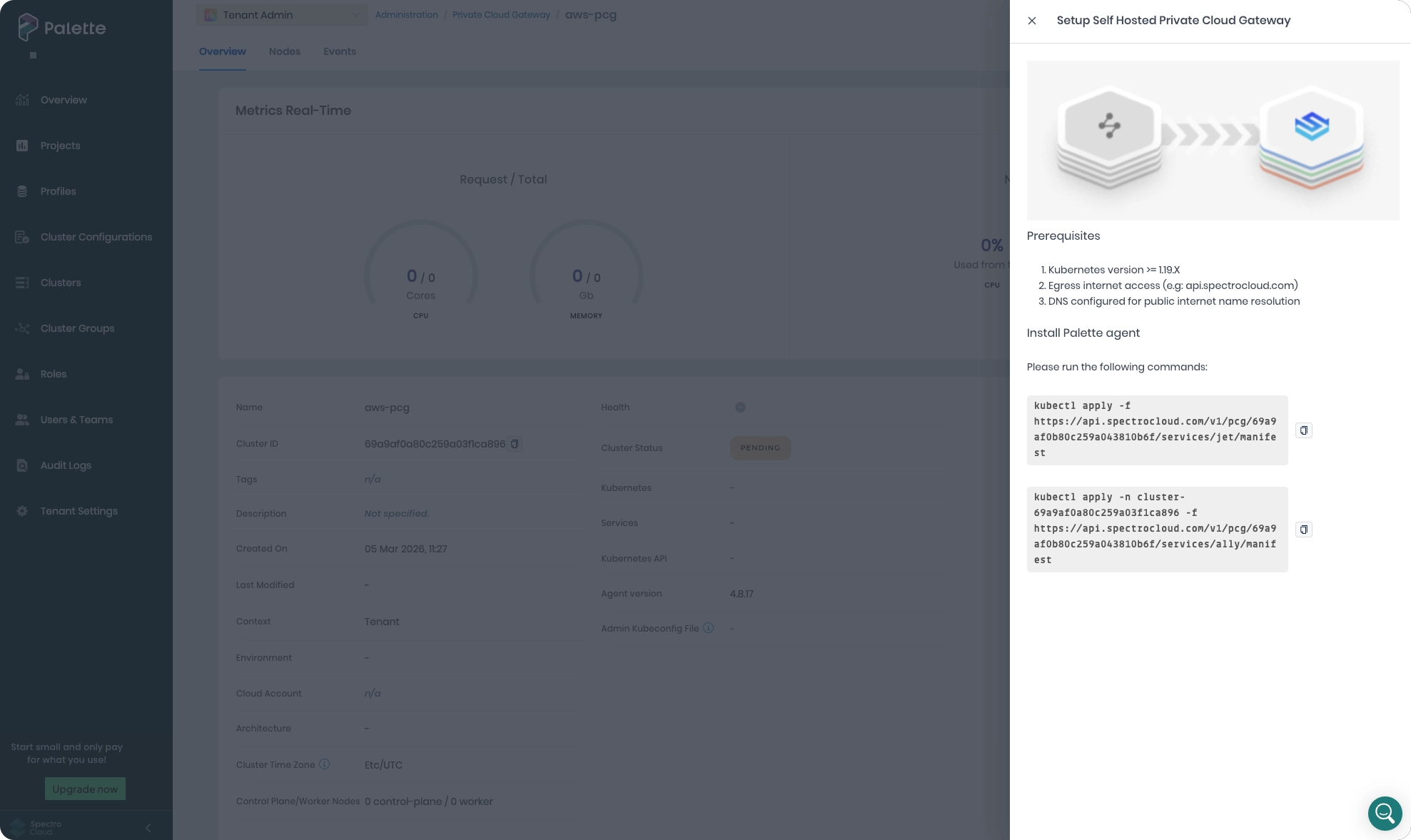
Task: Copy the ally manifest kubectl command
Action: pos(1304,530)
